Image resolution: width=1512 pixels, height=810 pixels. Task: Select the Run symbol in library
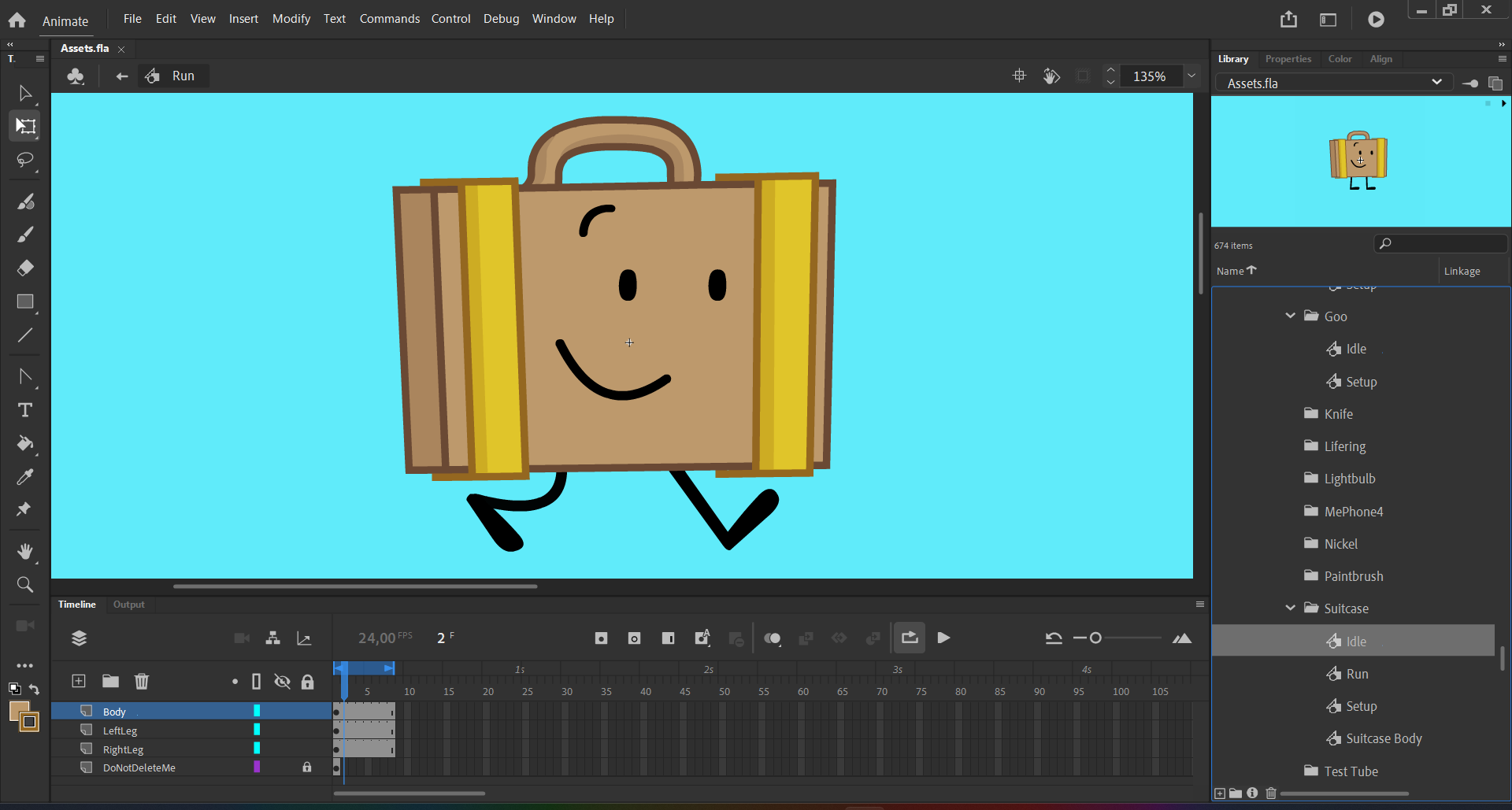tap(1356, 674)
